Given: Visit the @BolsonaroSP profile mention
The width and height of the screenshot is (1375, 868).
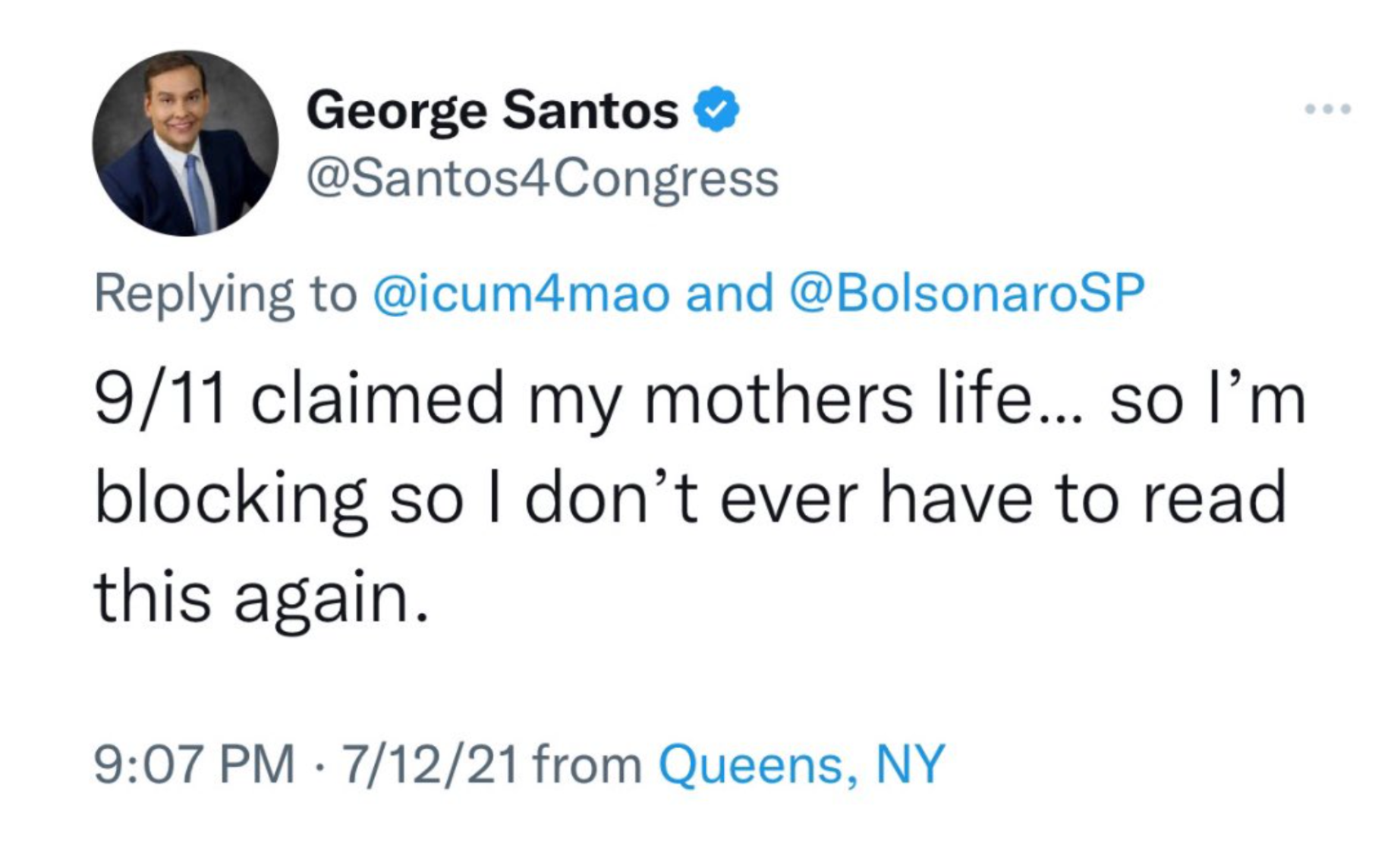Looking at the screenshot, I should pyautogui.click(x=967, y=294).
